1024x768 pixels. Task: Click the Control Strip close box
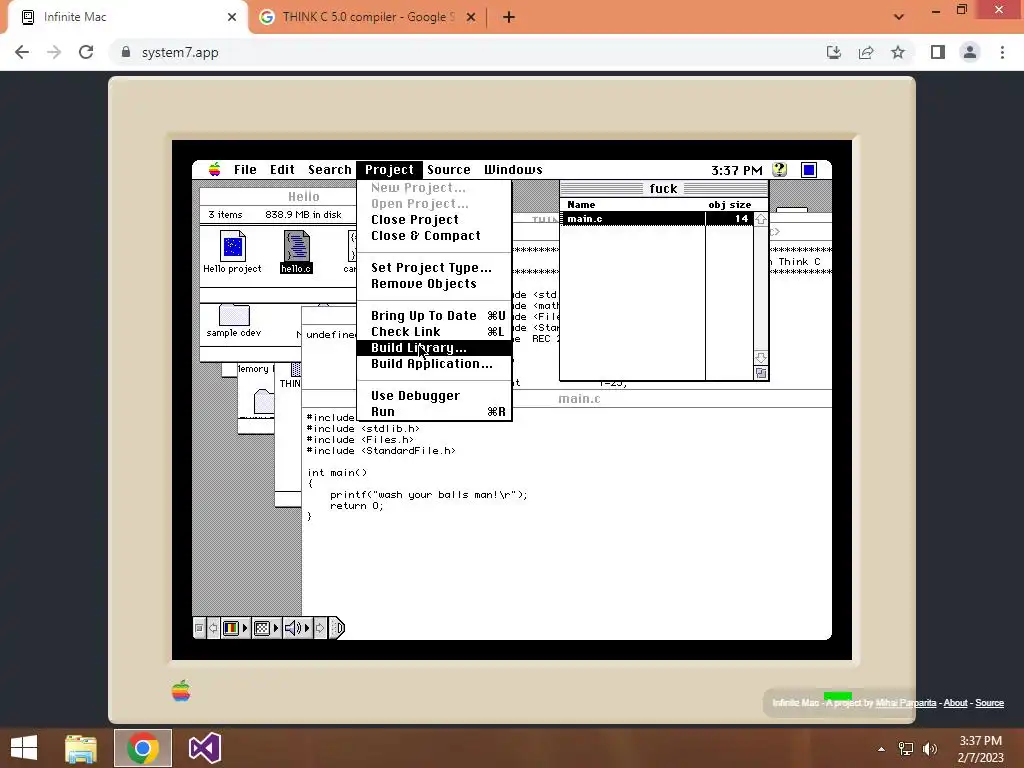coord(199,628)
